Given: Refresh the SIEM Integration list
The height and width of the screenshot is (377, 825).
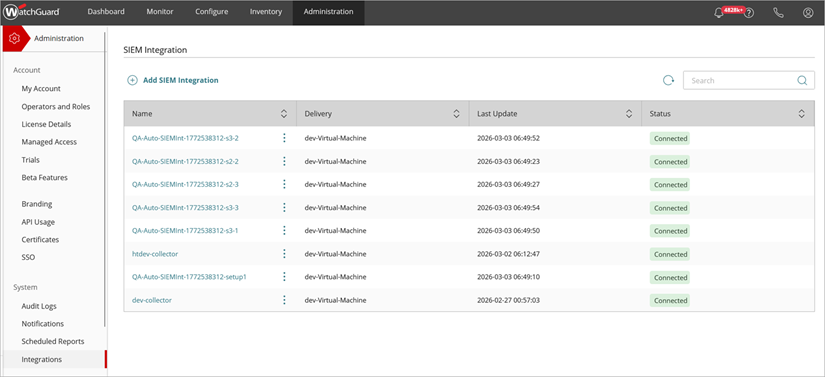Looking at the screenshot, I should pyautogui.click(x=668, y=80).
